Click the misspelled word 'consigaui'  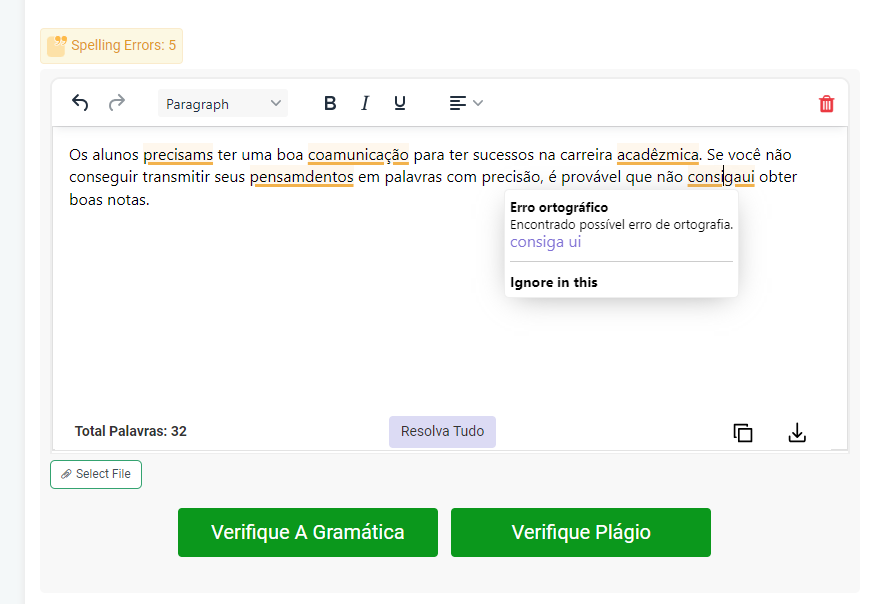721,177
